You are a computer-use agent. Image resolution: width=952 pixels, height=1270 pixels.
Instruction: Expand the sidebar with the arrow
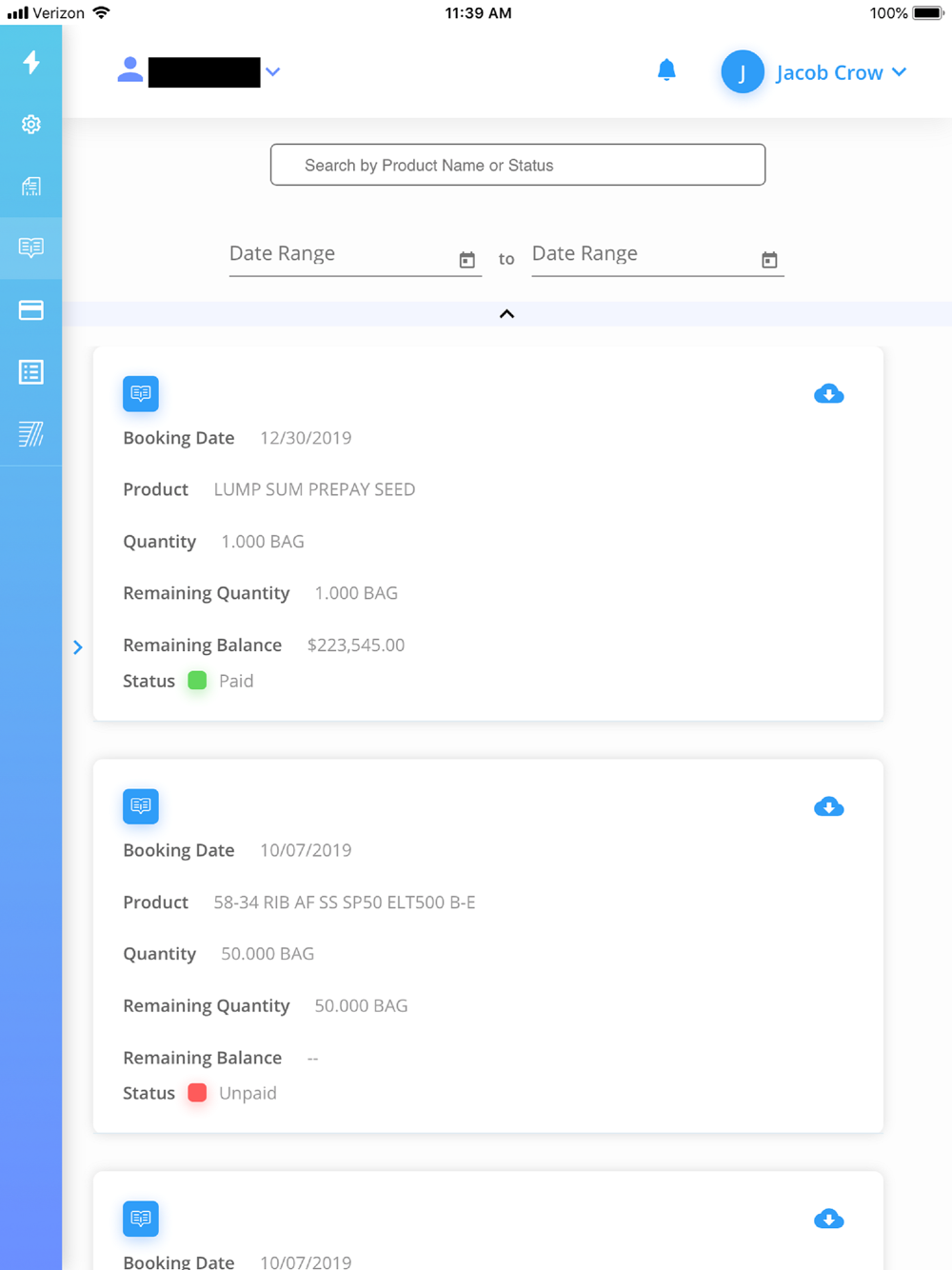point(78,647)
